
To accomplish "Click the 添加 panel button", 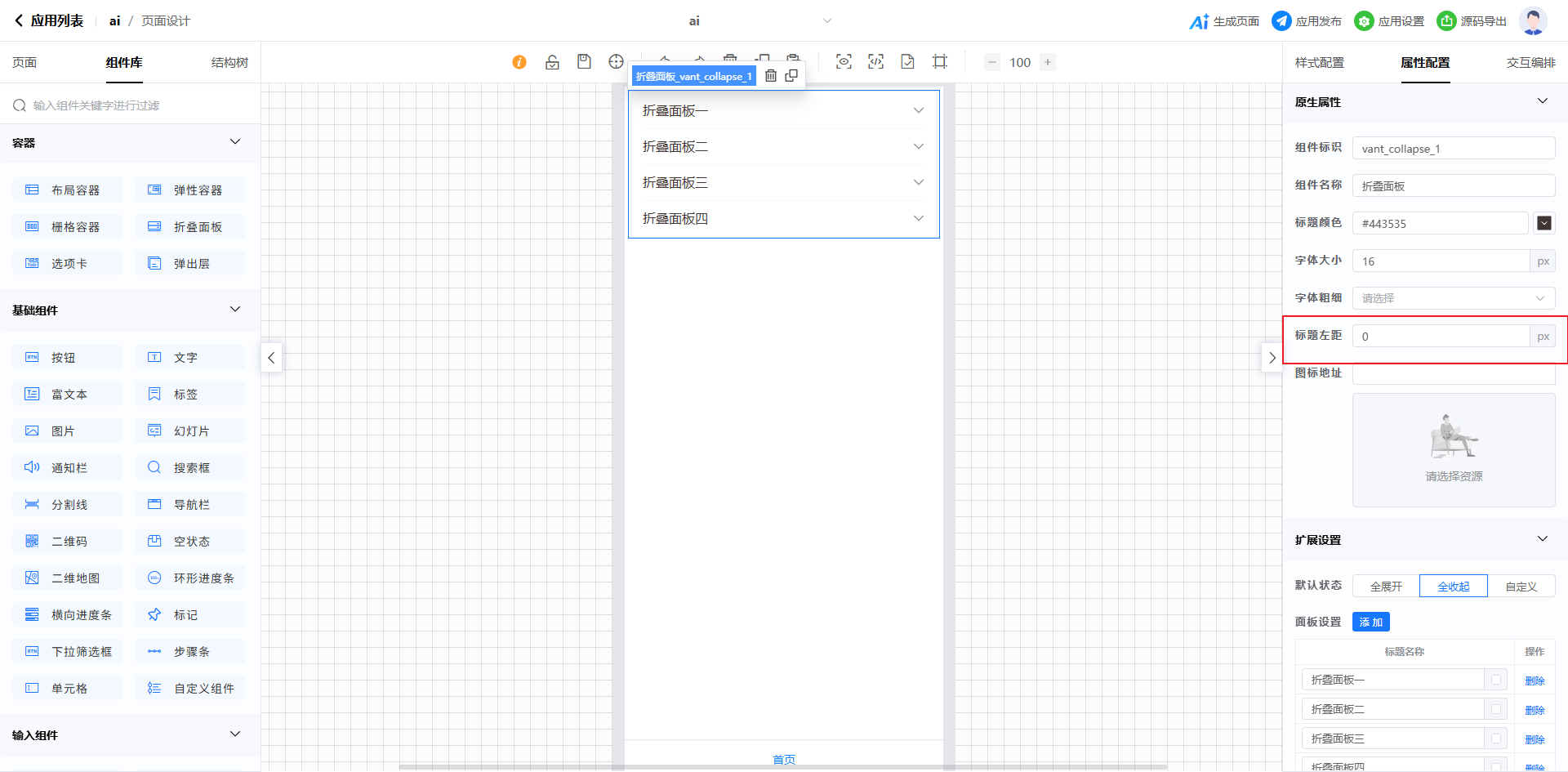I will point(1370,623).
